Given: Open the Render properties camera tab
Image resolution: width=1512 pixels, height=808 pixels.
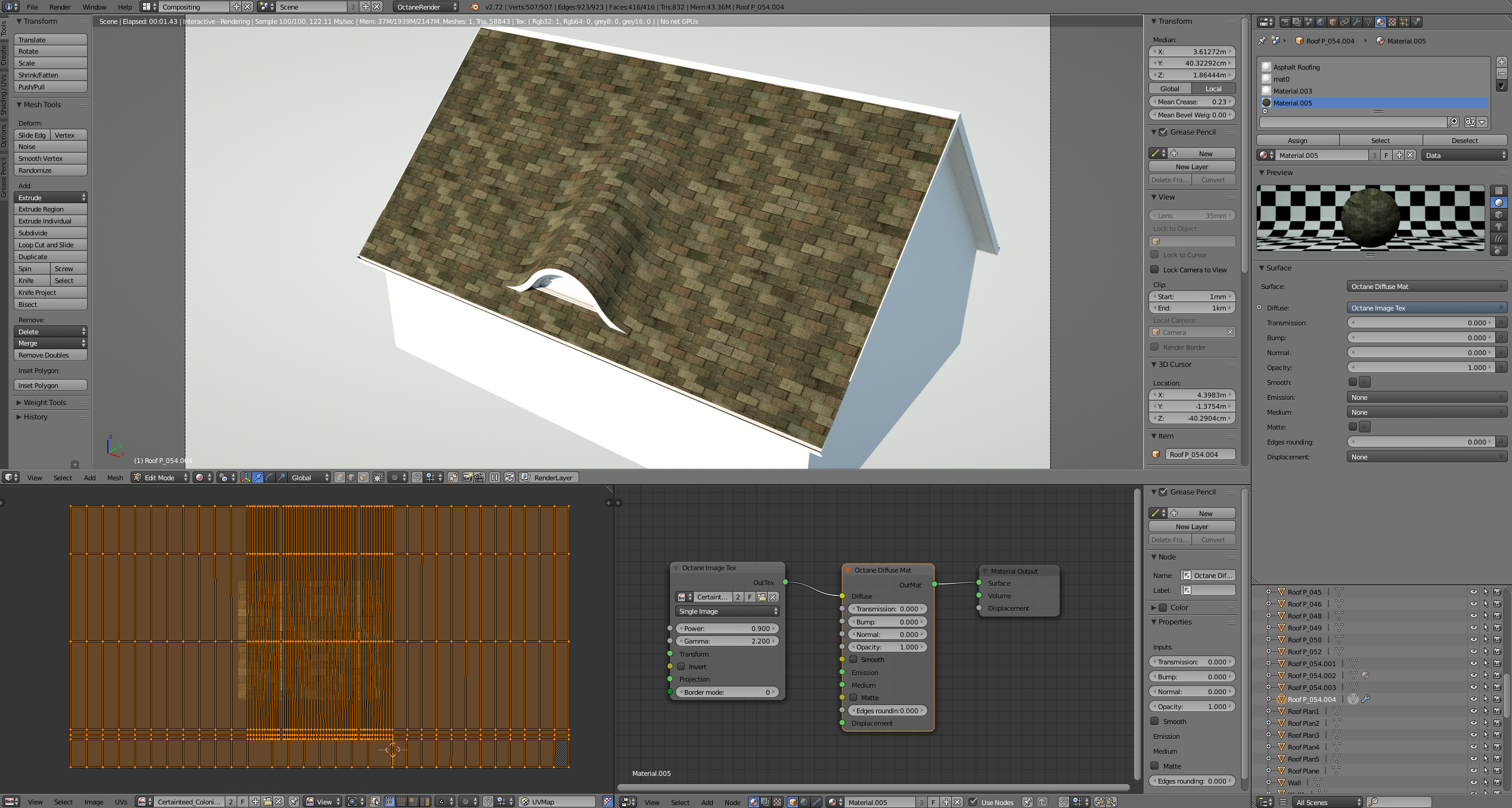Looking at the screenshot, I should tap(1286, 22).
